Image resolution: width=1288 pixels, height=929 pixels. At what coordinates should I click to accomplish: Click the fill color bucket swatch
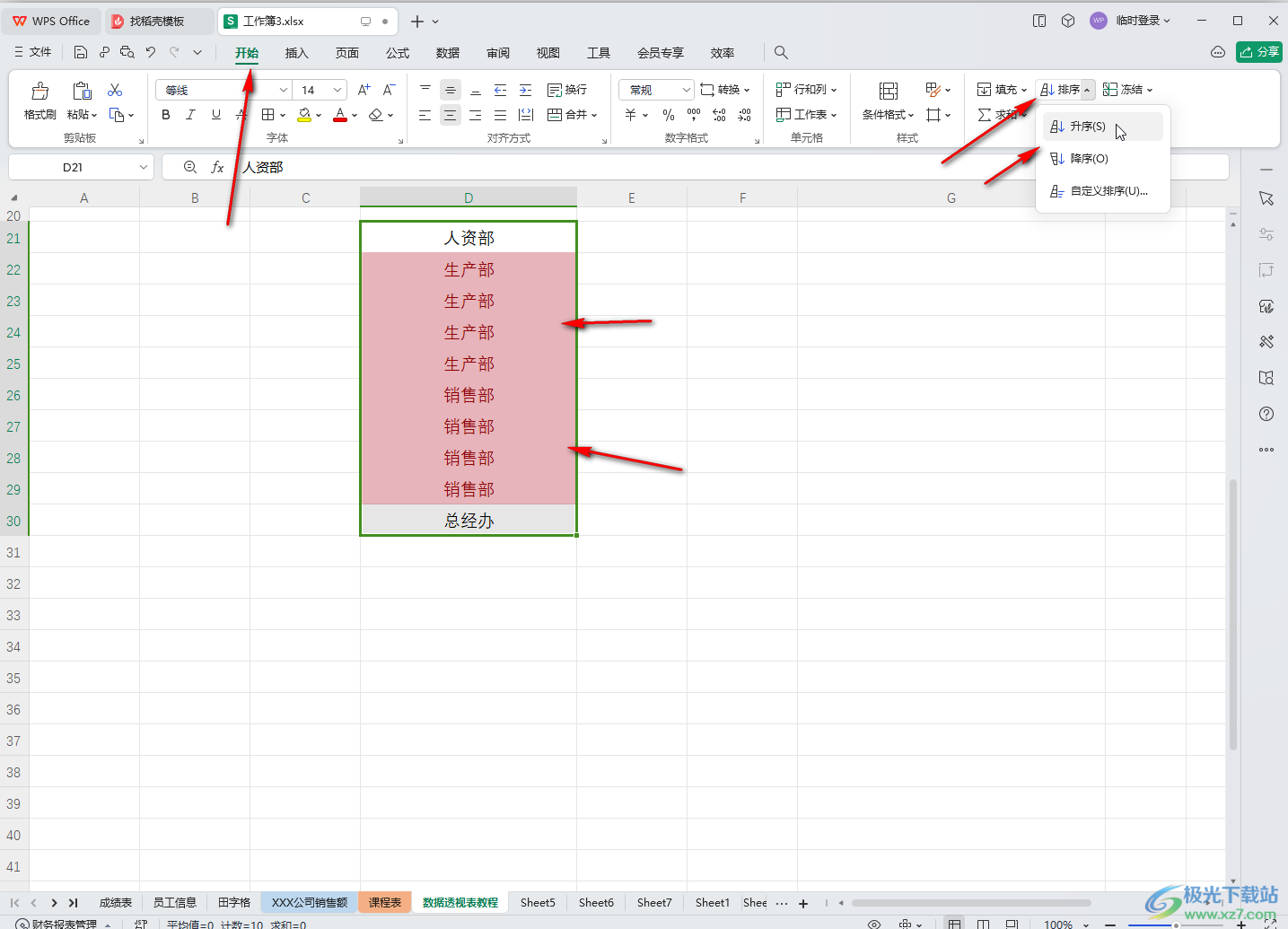(x=304, y=115)
